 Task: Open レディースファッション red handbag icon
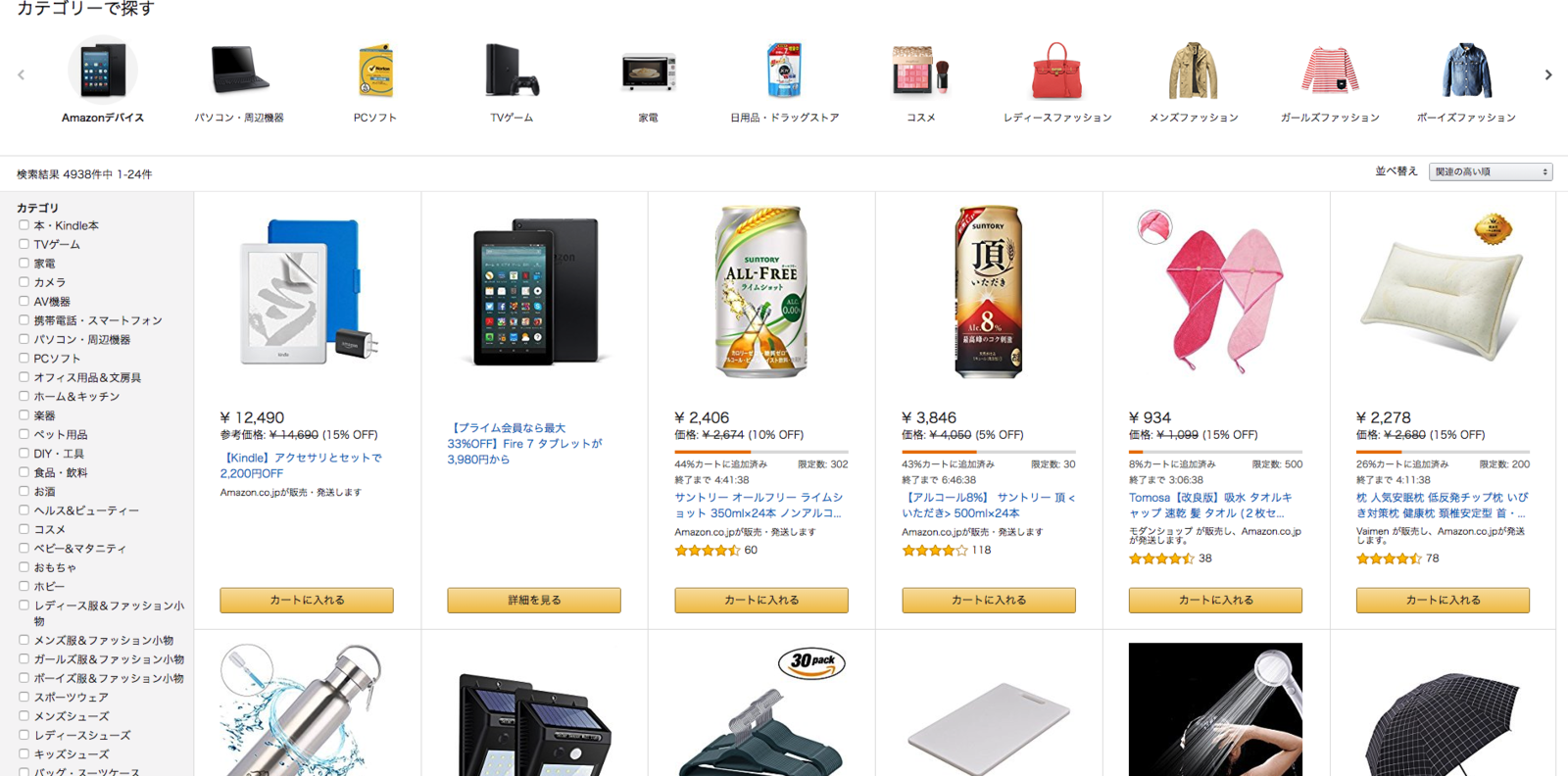(x=1056, y=71)
